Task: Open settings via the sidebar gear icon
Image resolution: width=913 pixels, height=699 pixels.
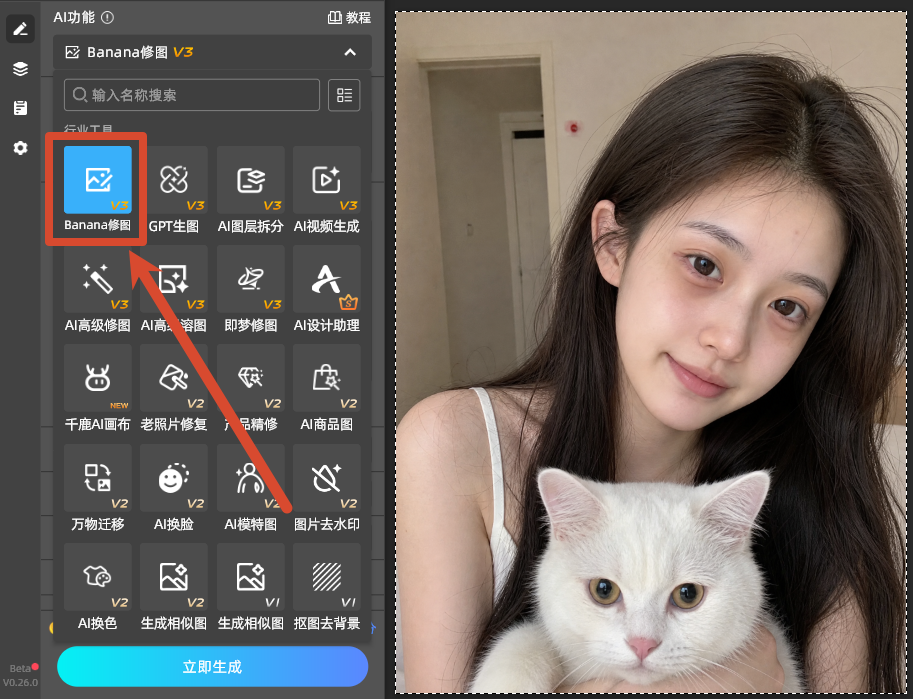Action: coord(20,148)
